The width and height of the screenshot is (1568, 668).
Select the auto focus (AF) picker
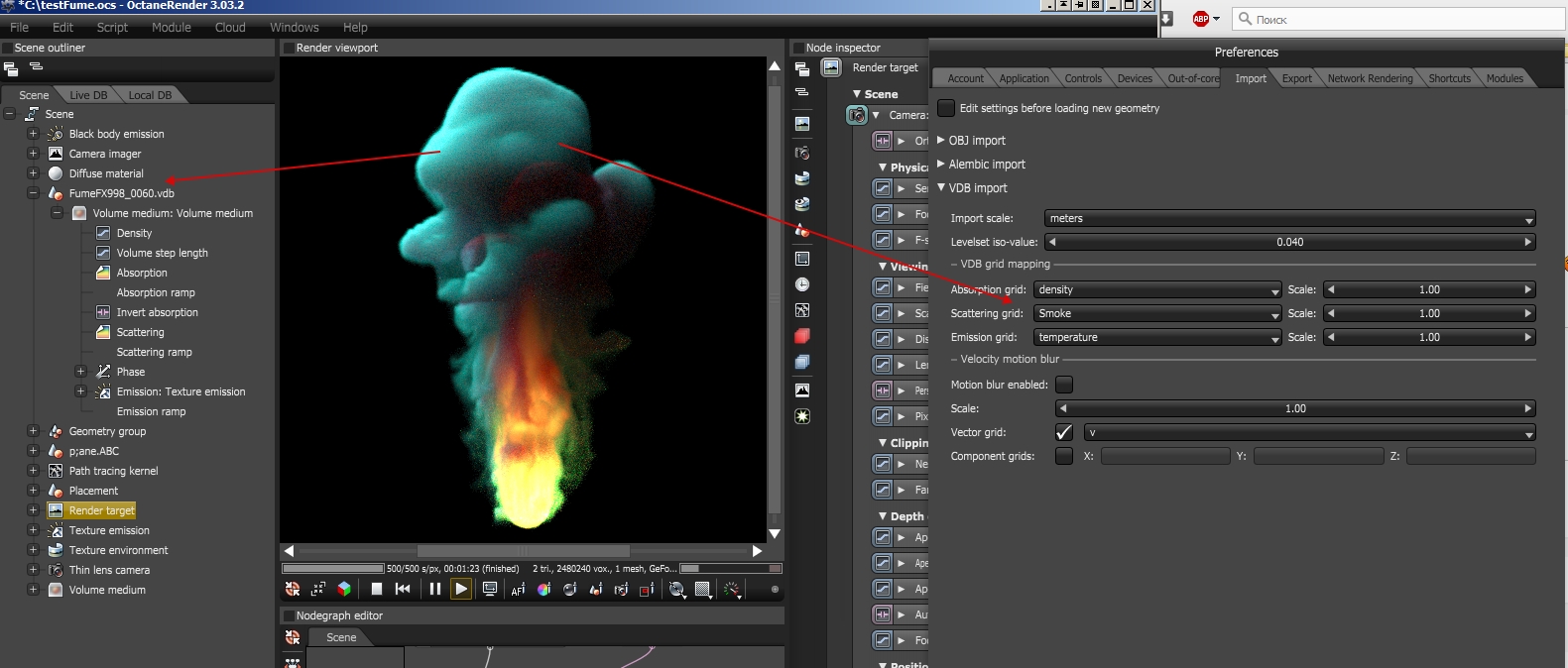click(518, 589)
